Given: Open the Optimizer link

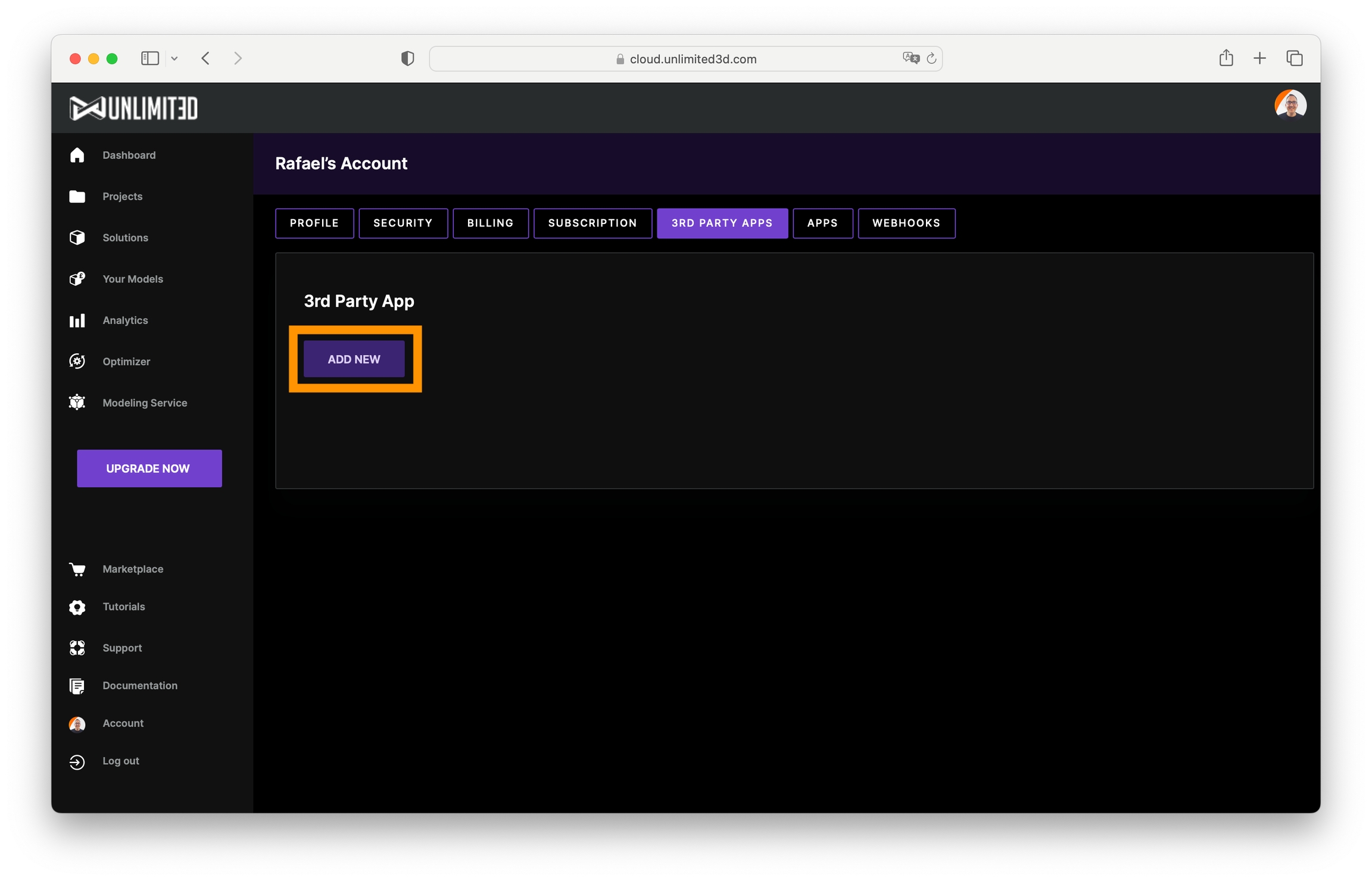Looking at the screenshot, I should click(x=126, y=362).
